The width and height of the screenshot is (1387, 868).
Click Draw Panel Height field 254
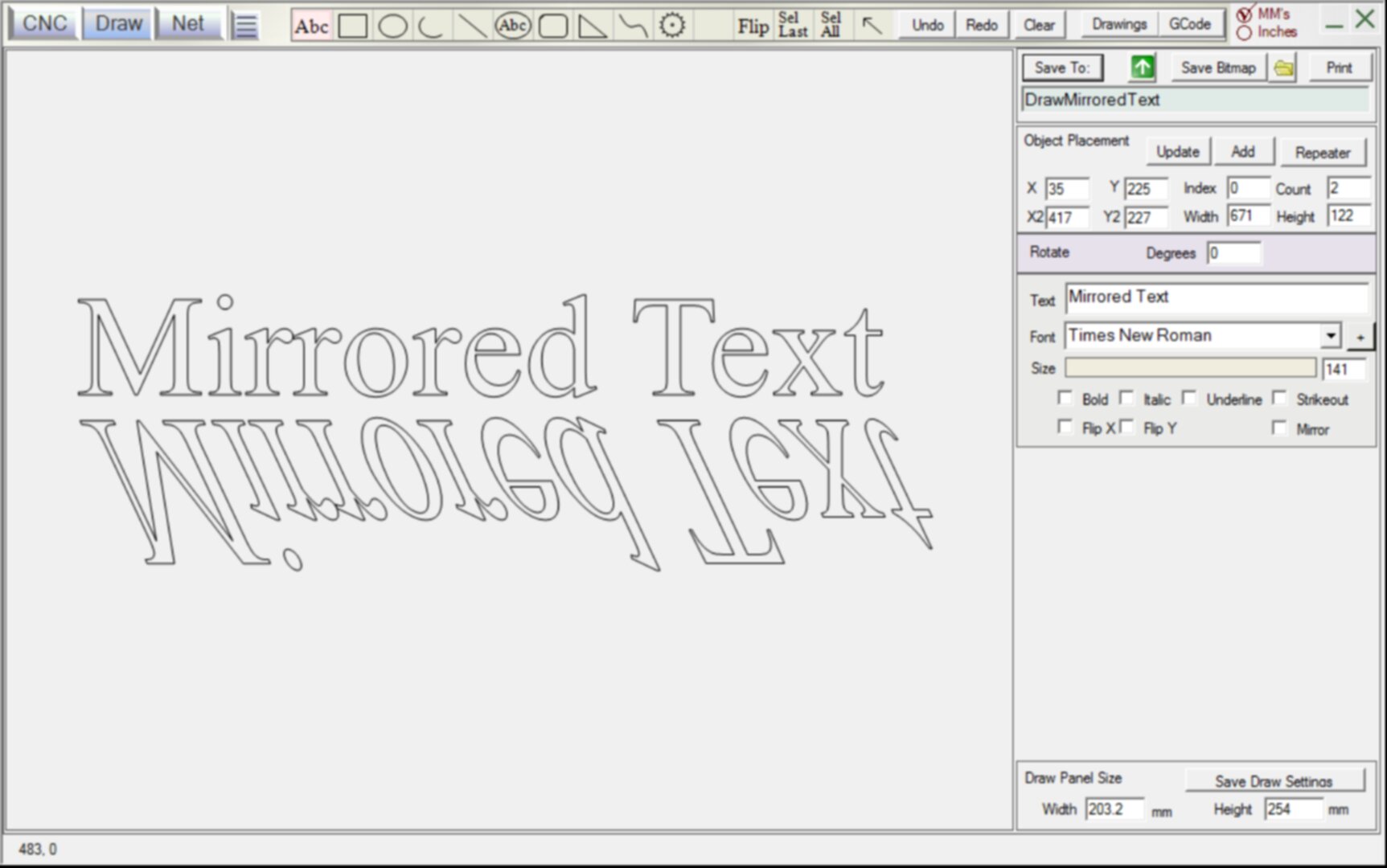[1293, 809]
